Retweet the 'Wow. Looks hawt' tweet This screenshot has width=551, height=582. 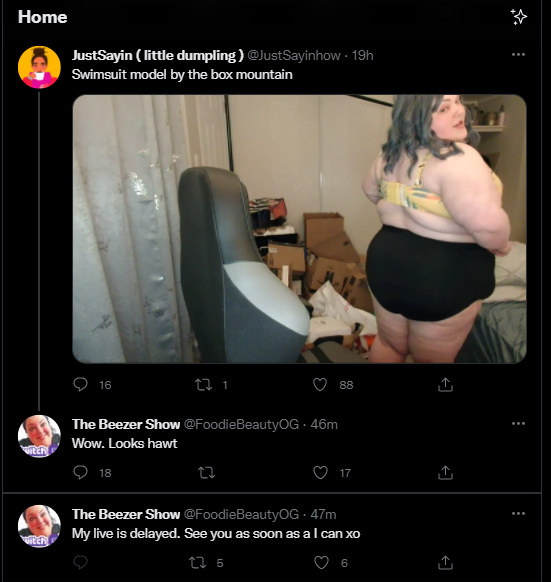pyautogui.click(x=206, y=473)
